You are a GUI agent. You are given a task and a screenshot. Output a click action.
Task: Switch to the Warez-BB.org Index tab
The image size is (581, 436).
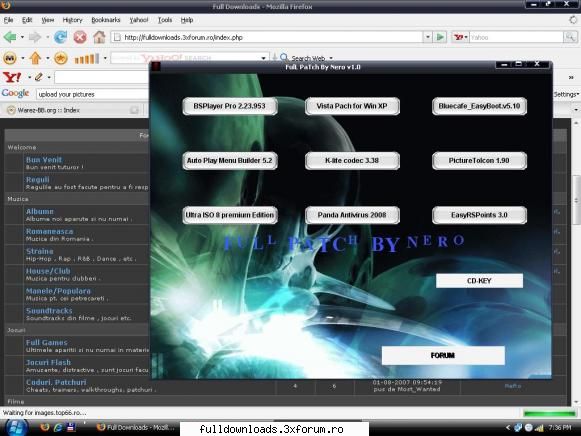(72, 110)
